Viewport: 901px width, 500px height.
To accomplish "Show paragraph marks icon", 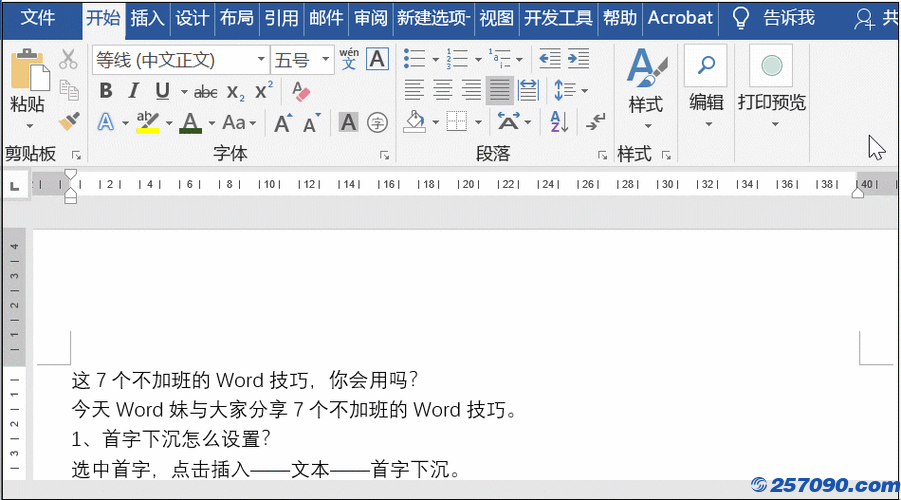I will pos(595,122).
